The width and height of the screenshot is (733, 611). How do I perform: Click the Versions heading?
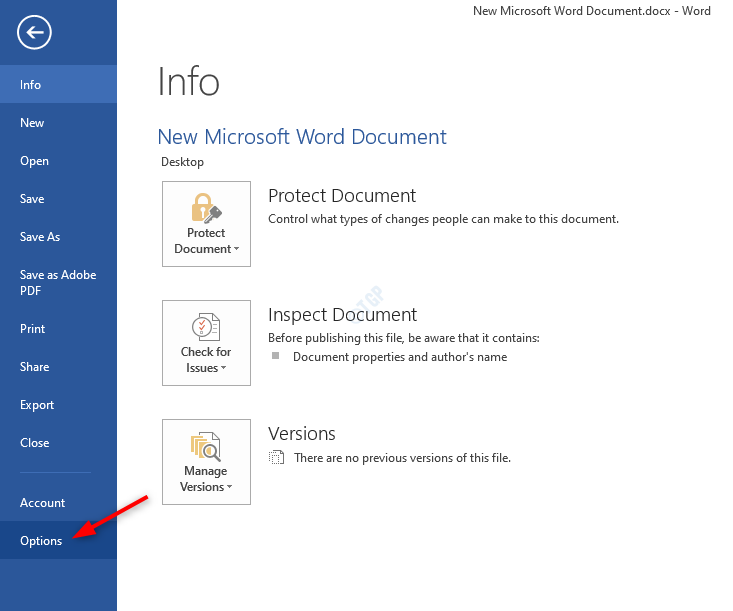tap(302, 433)
